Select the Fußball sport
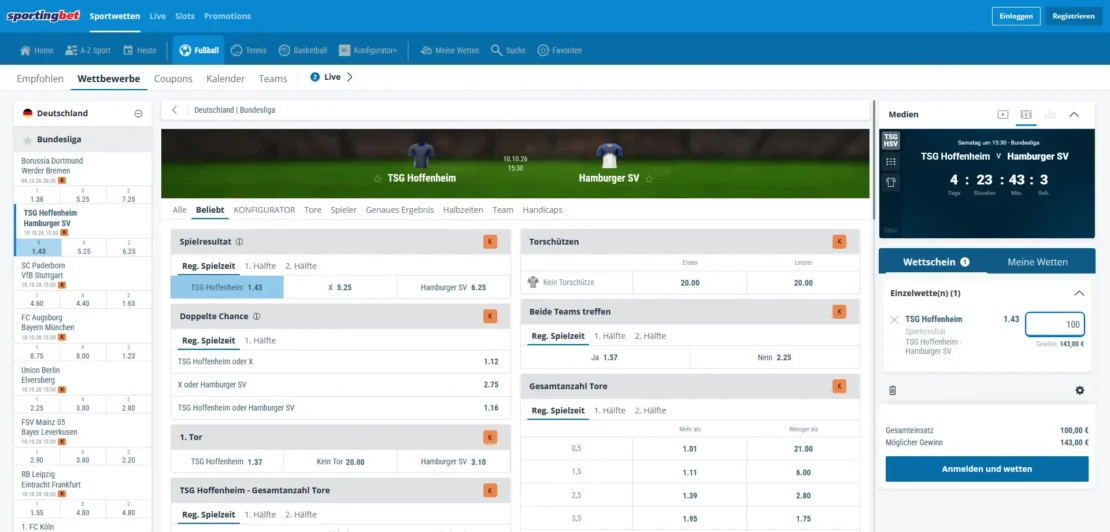Viewport: 1110px width, 532px height. pos(198,50)
